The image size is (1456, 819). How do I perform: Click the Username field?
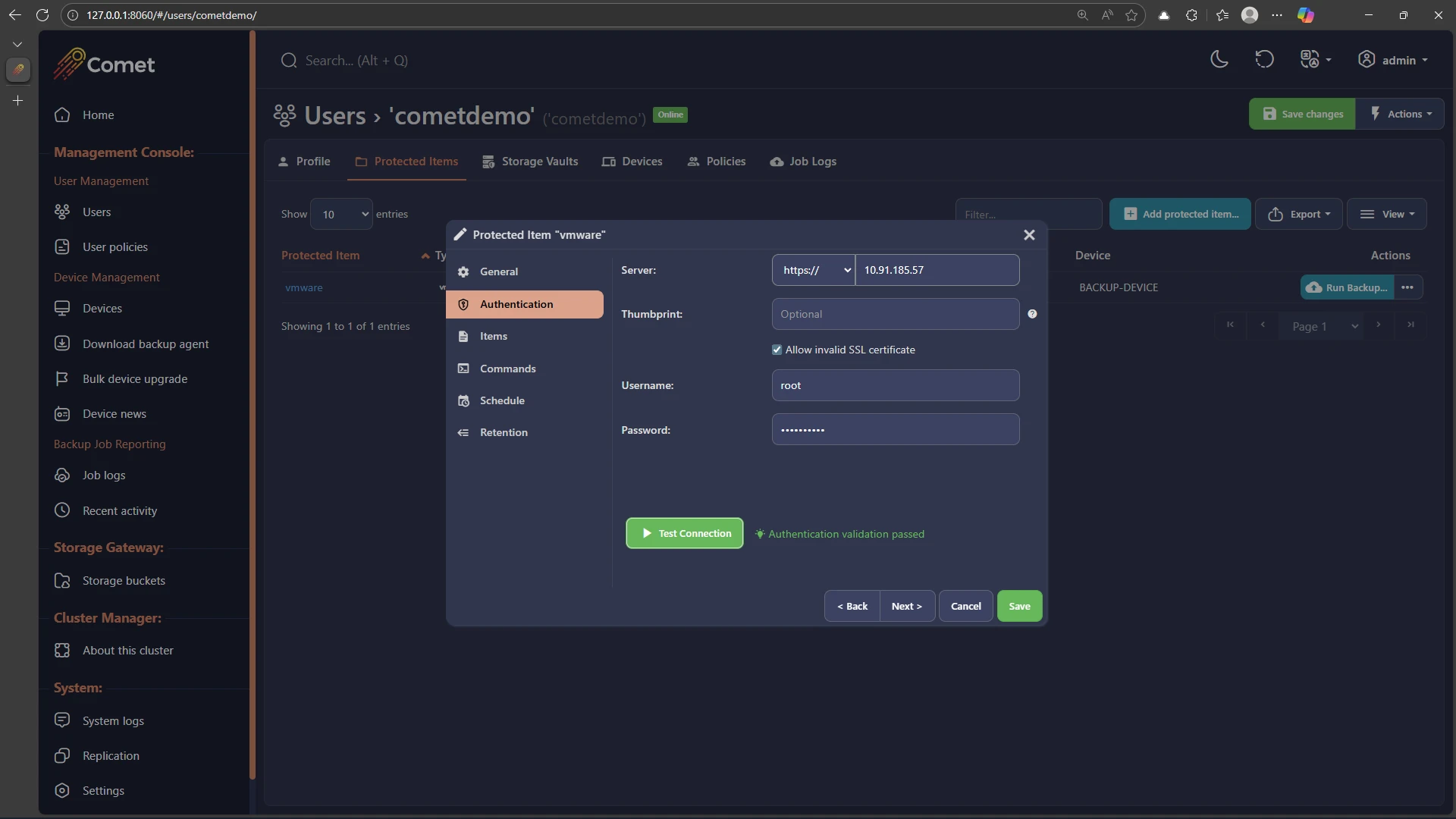pos(895,385)
